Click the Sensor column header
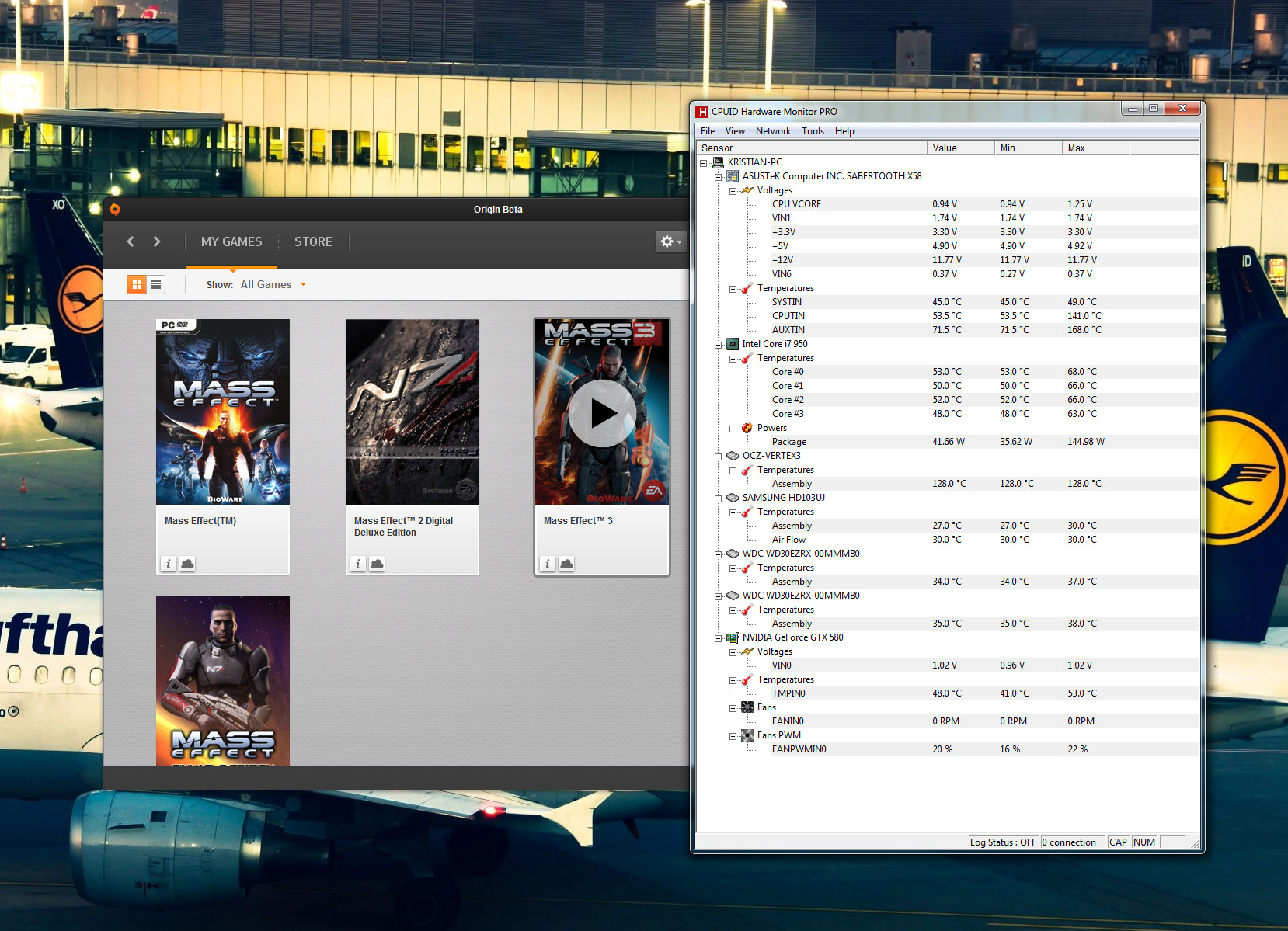The image size is (1288, 931). point(812,148)
